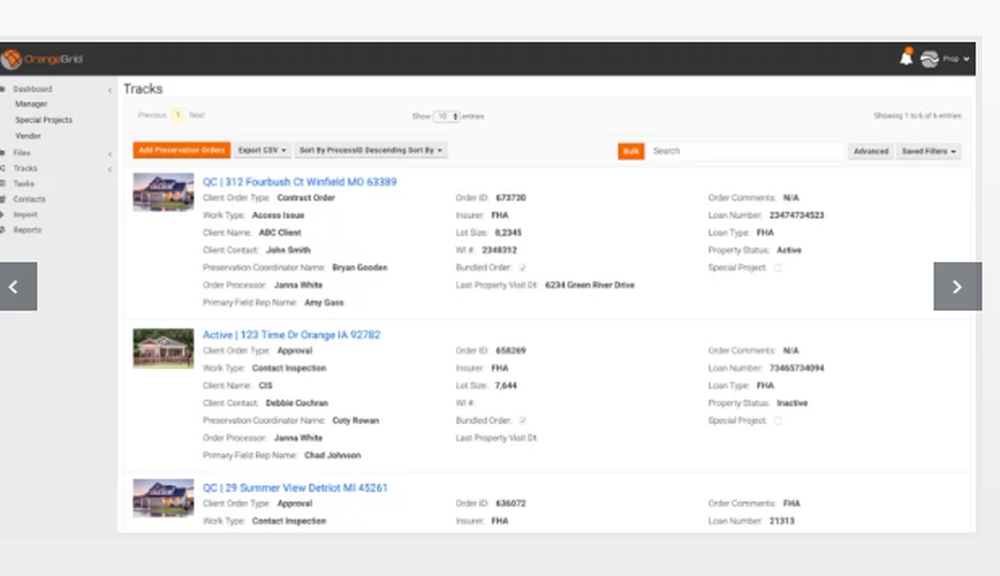Open 312 Fourbush Ct house thumbnail

pos(163,192)
